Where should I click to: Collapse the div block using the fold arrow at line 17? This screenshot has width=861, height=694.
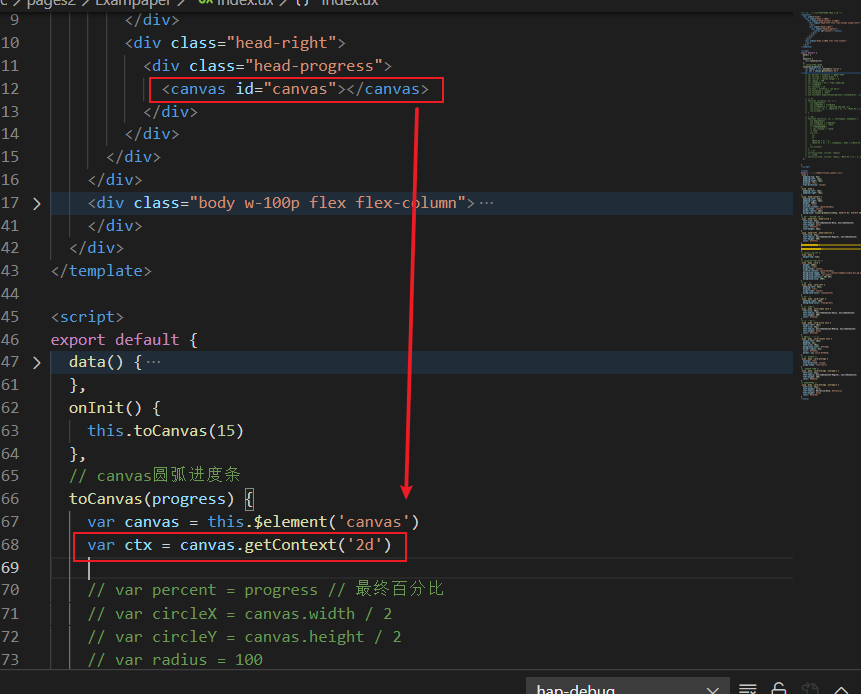pos(37,202)
